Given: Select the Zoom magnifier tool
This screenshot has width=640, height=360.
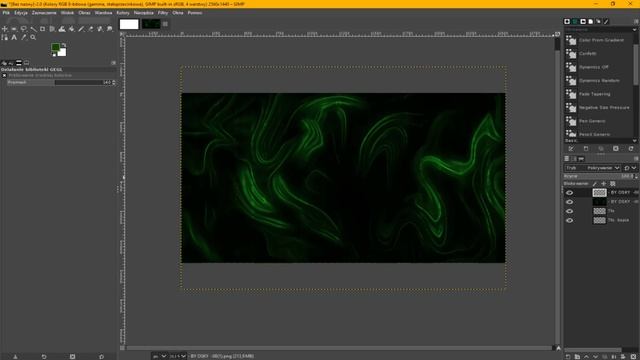Looking at the screenshot, I should [x=33, y=38].
